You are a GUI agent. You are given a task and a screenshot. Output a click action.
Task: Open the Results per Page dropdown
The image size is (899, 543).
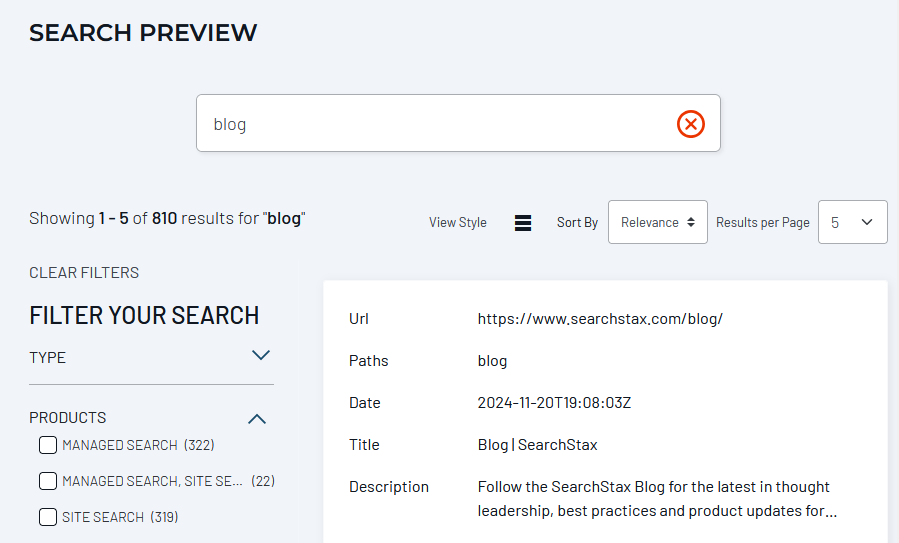coord(852,222)
